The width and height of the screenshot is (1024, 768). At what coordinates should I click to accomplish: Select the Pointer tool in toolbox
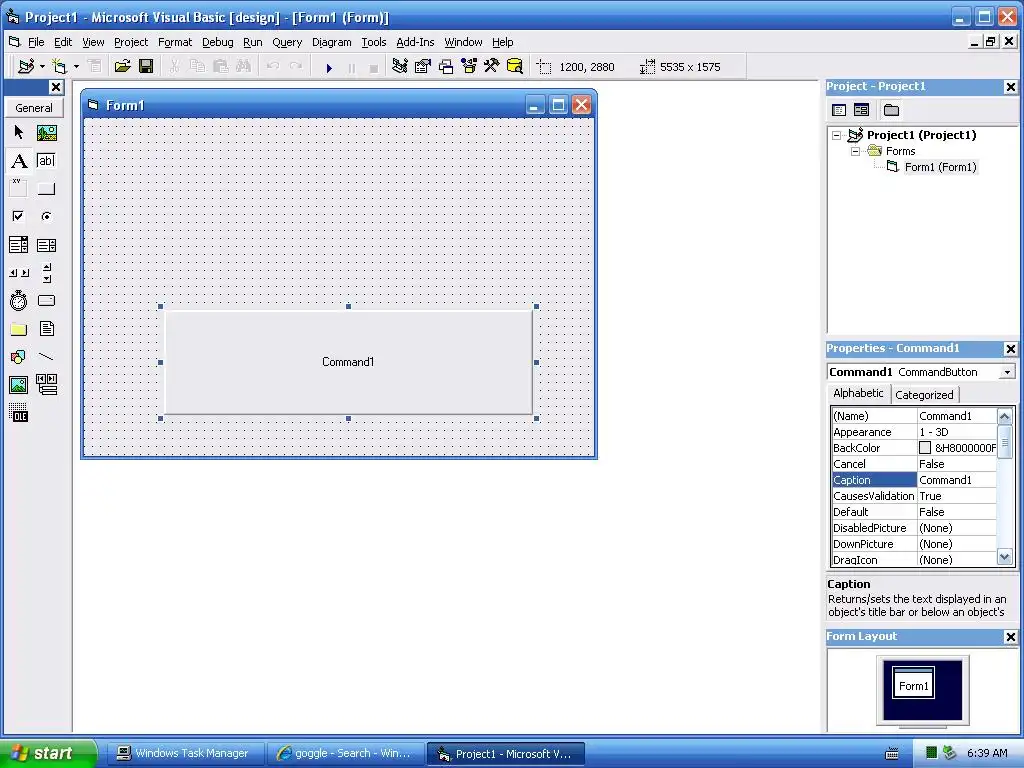pyautogui.click(x=19, y=133)
